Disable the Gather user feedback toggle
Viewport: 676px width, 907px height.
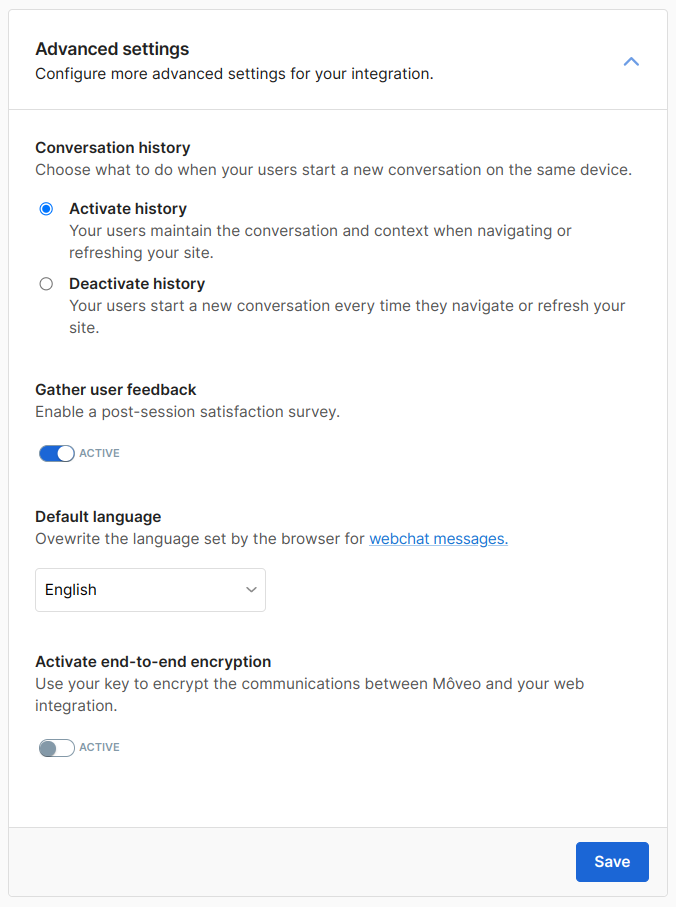point(57,453)
